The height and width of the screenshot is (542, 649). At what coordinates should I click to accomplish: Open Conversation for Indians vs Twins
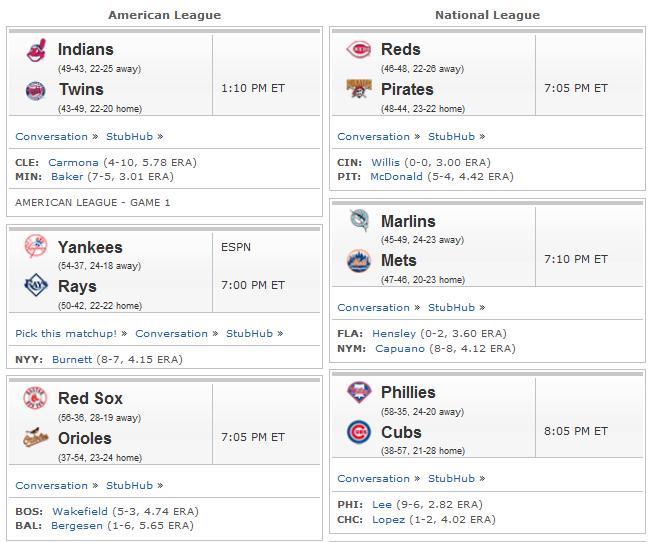click(x=52, y=137)
